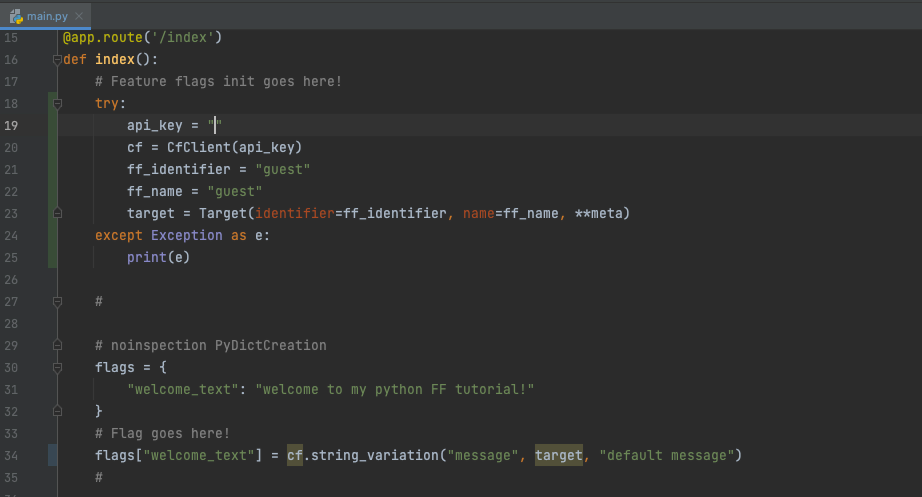Click the string_variation method name
Image resolution: width=922 pixels, height=497 pixels.
pos(375,455)
